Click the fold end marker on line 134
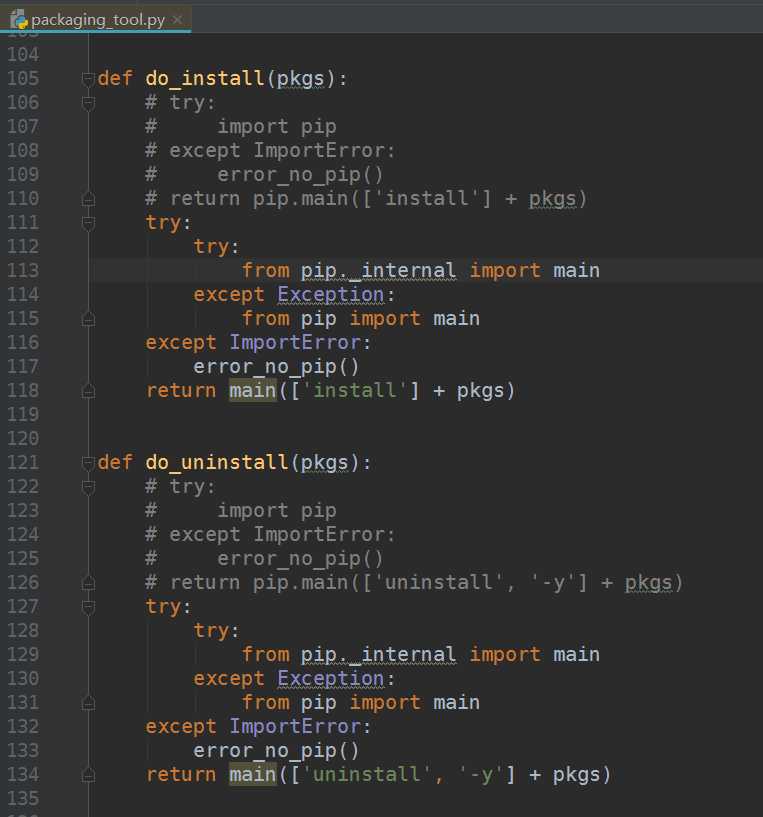This screenshot has height=817, width=763. (x=88, y=774)
